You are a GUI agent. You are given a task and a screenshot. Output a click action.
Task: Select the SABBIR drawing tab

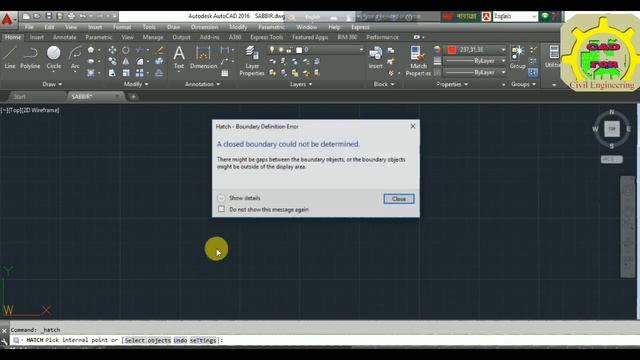82,97
